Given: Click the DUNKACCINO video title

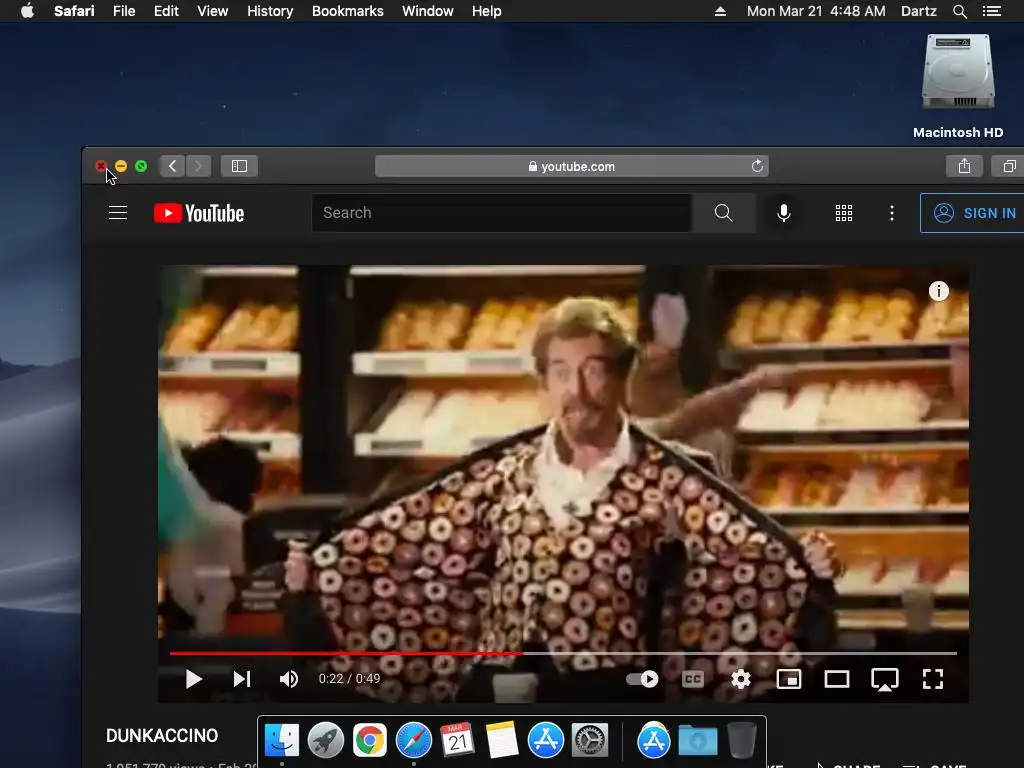Looking at the screenshot, I should point(162,736).
